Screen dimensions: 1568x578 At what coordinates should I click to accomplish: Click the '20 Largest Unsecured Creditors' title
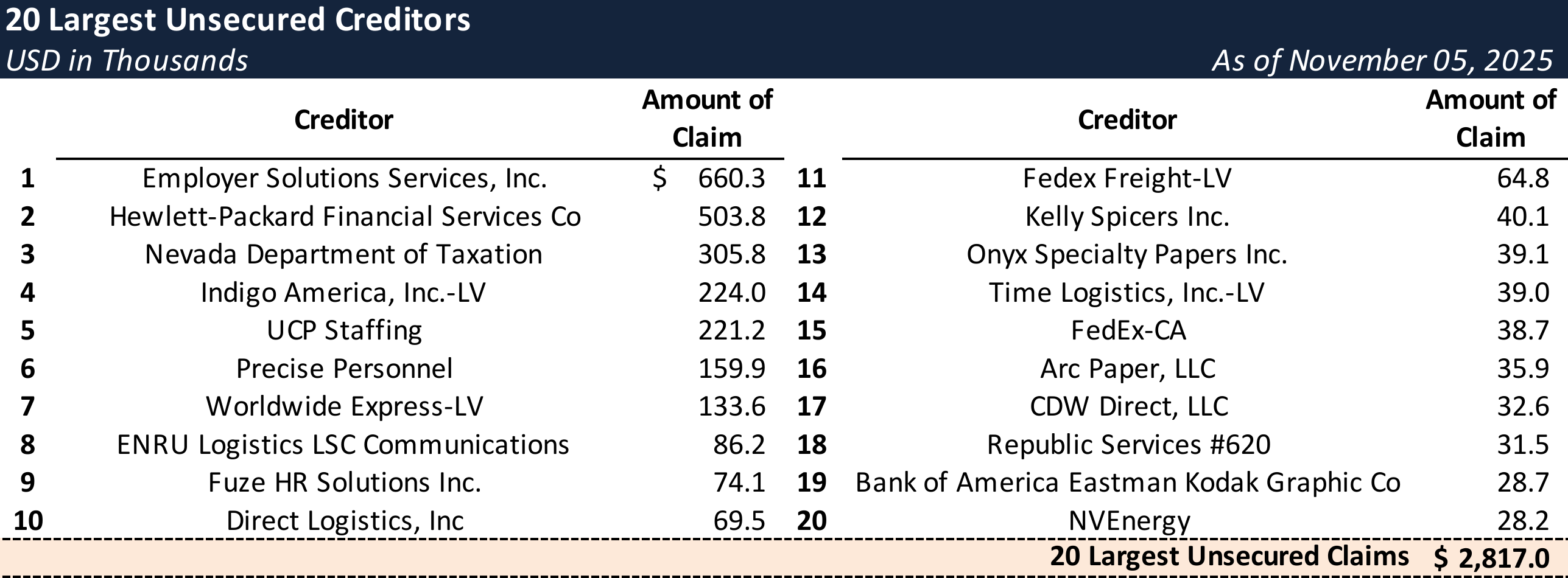tap(237, 21)
